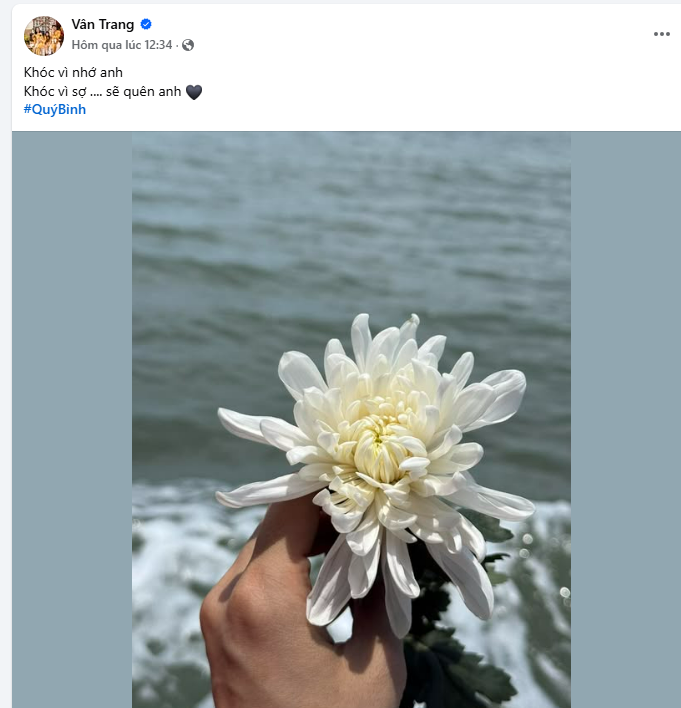Open the Vân Trang profile name link
Screen dimensions: 681x708
(x=103, y=25)
